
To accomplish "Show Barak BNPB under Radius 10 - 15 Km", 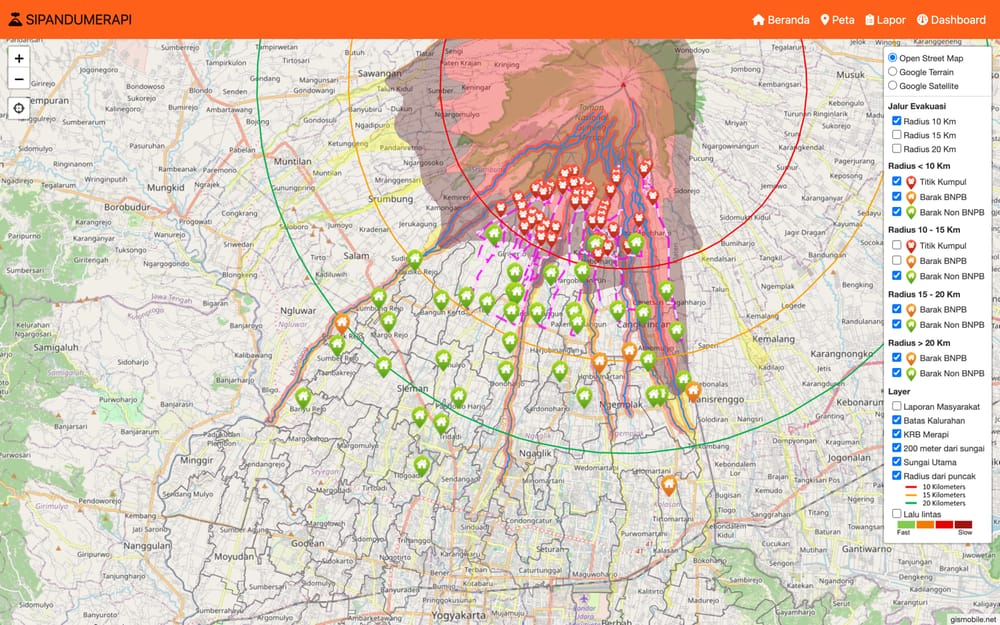I will point(897,260).
